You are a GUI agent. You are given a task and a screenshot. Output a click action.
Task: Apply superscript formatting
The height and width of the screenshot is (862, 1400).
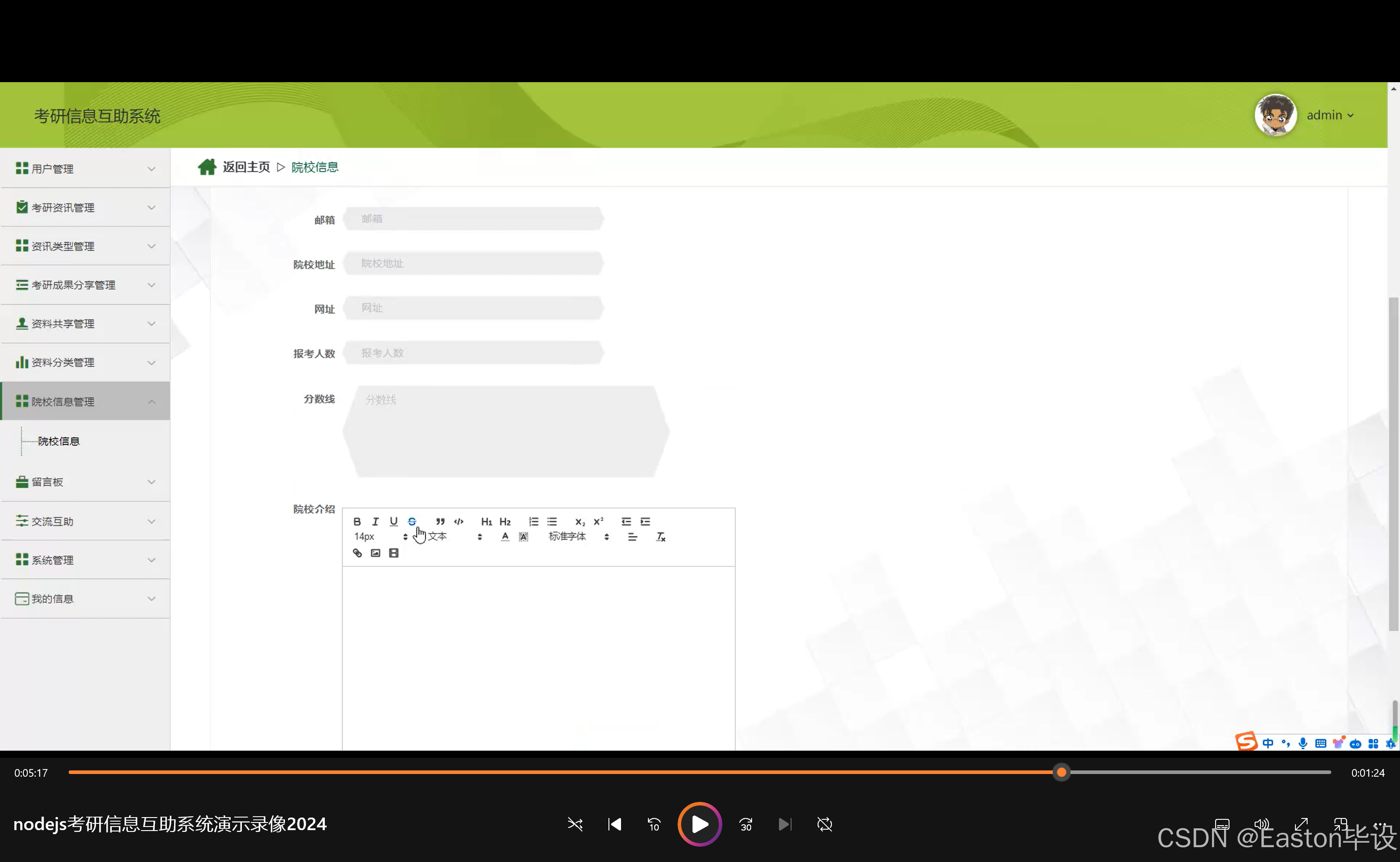pyautogui.click(x=598, y=522)
